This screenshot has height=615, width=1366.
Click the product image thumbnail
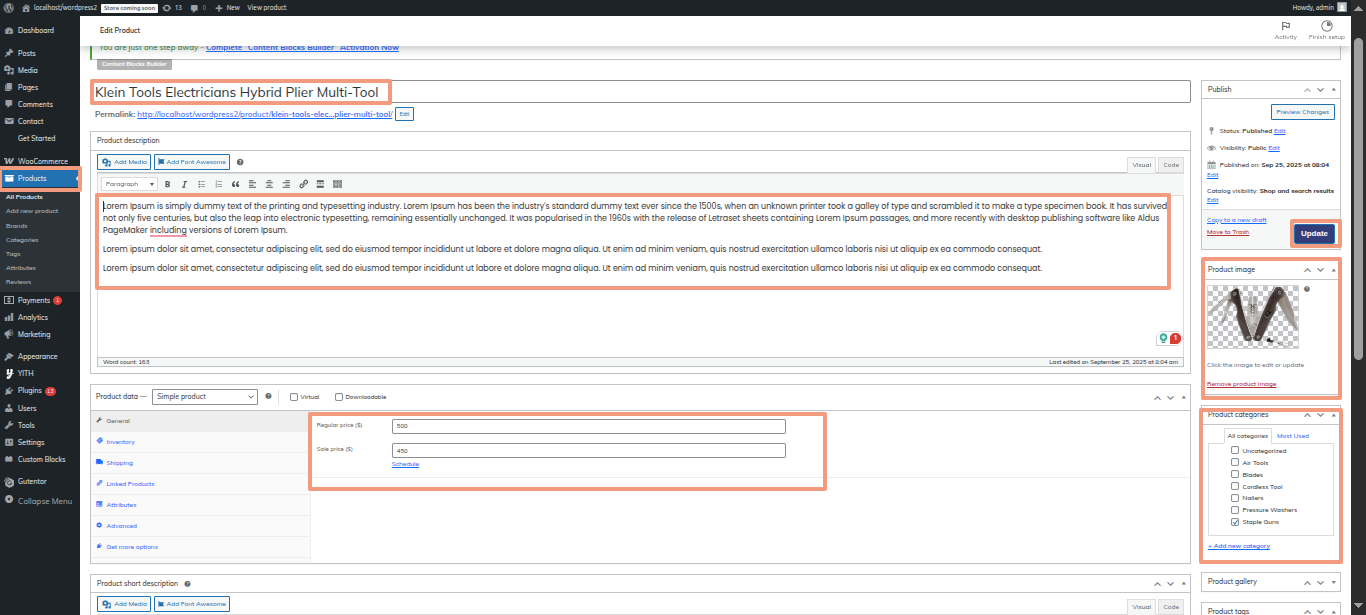point(1253,317)
